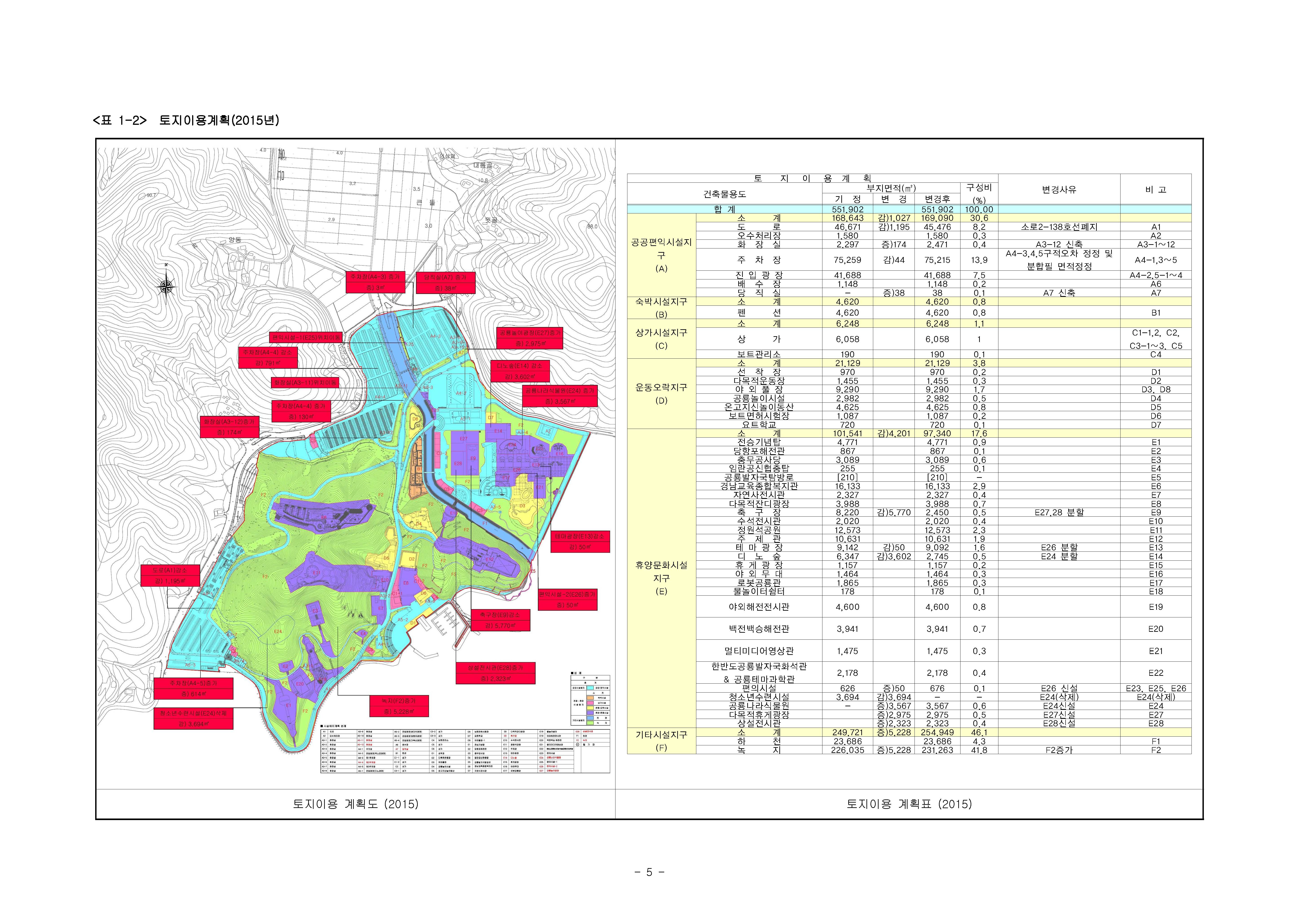Select the 부지면적(㎡) column header
The height and width of the screenshot is (924, 1299).
coord(891,188)
